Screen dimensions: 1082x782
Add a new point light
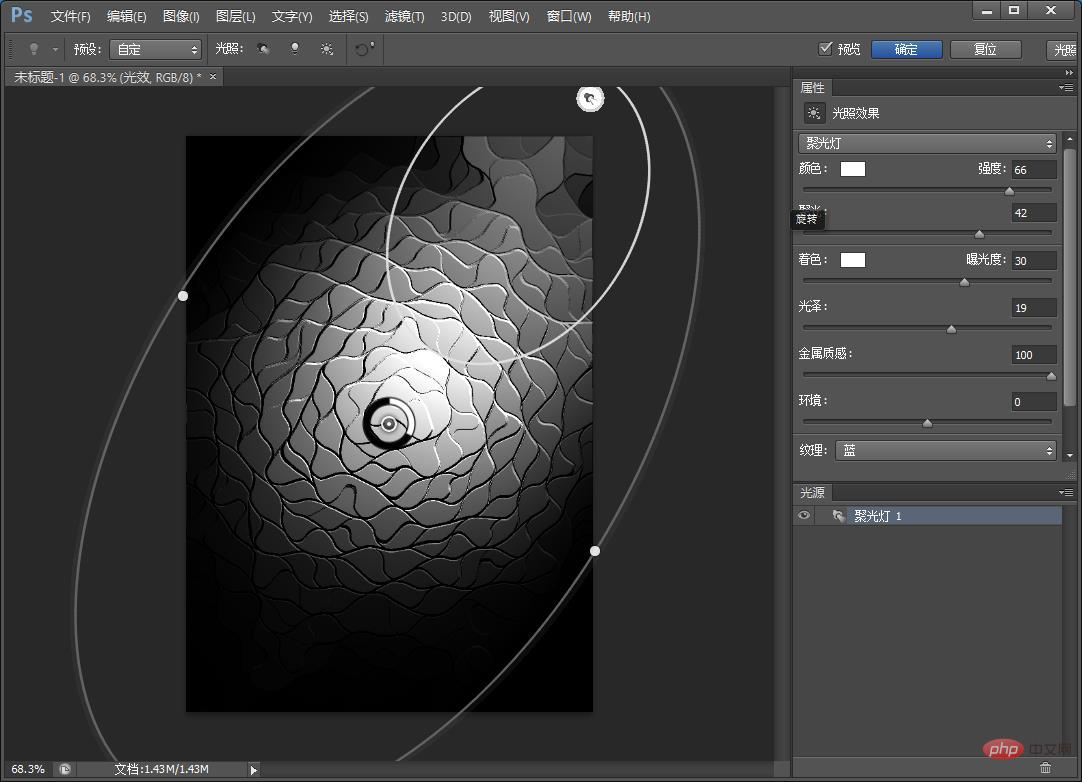pyautogui.click(x=295, y=49)
